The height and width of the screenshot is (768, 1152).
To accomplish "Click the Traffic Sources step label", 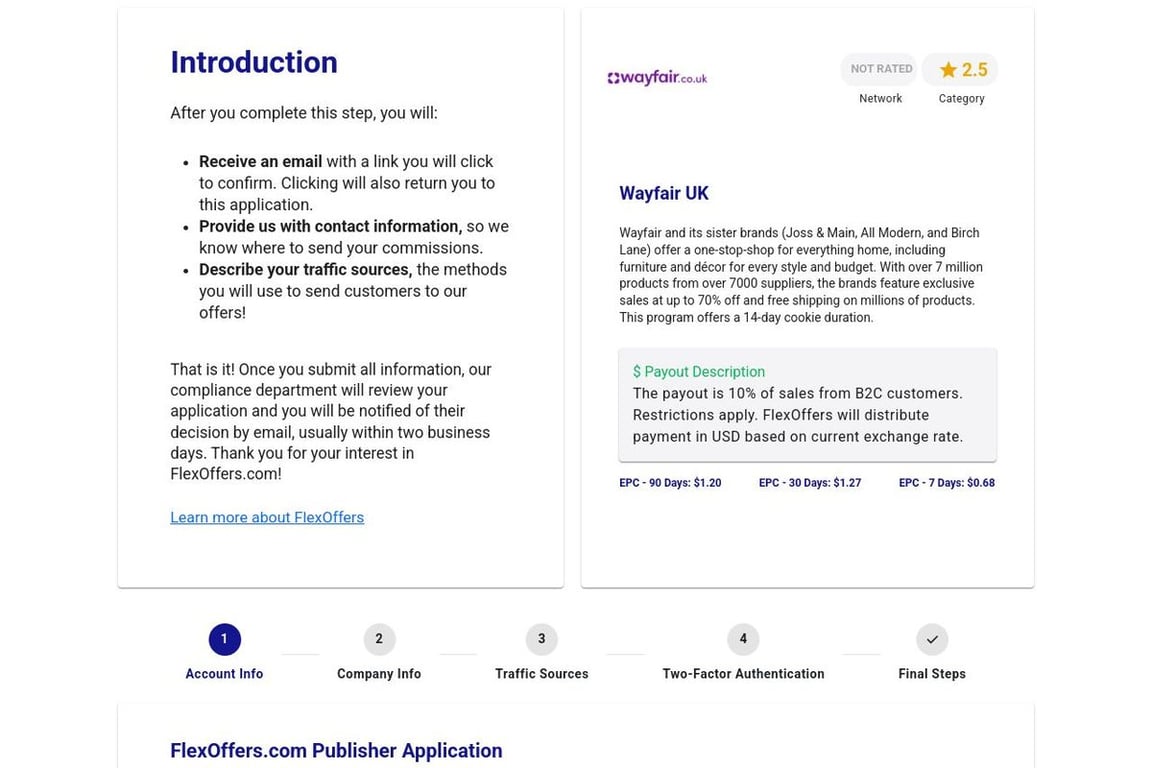I will pos(541,674).
